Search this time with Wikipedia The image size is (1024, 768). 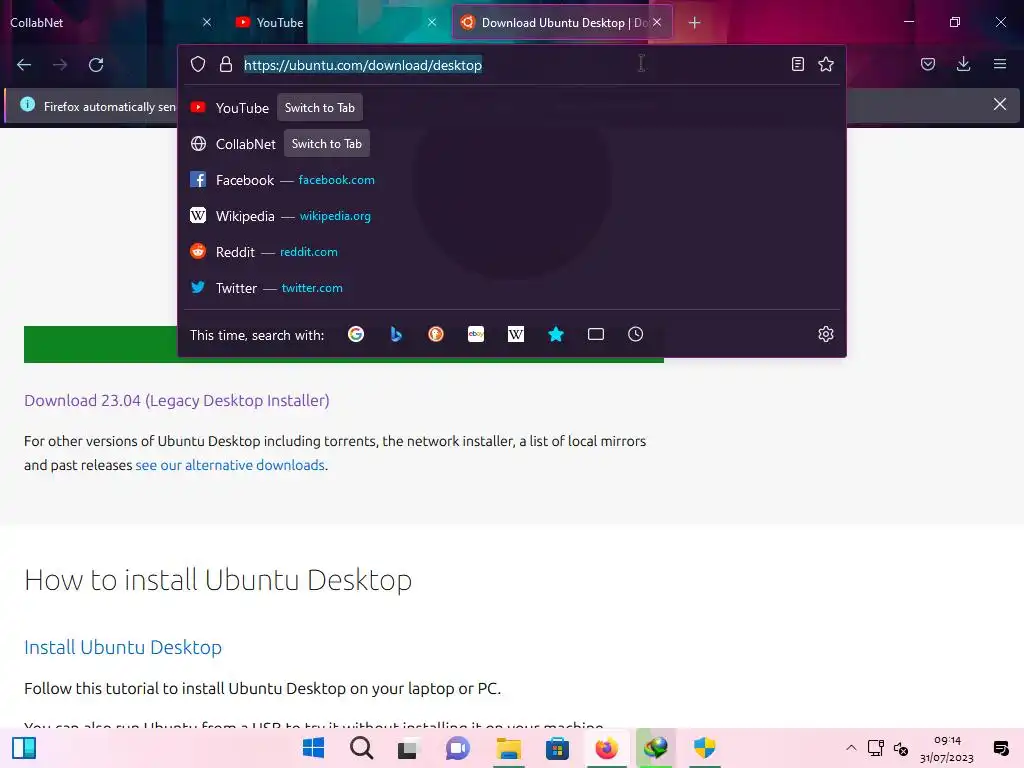(x=516, y=334)
